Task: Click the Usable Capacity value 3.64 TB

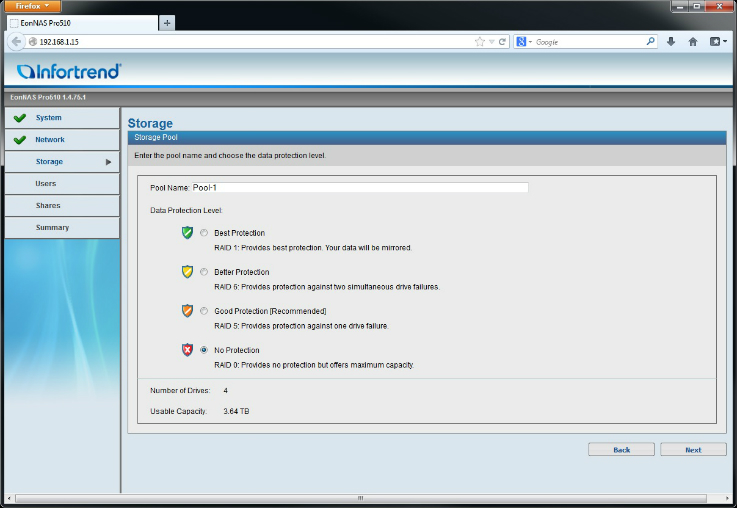Action: pyautogui.click(x=236, y=411)
